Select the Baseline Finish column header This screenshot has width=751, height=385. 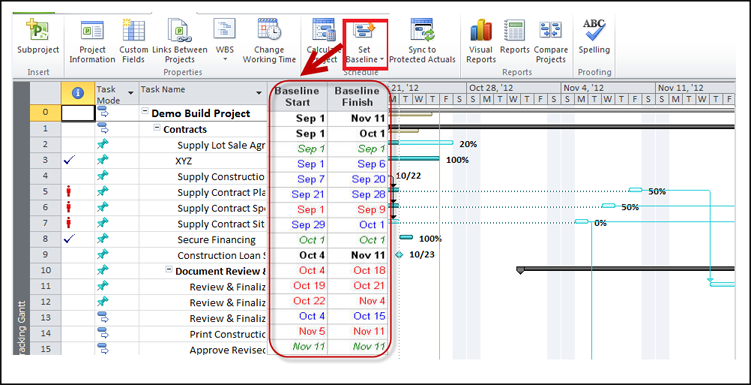(357, 96)
